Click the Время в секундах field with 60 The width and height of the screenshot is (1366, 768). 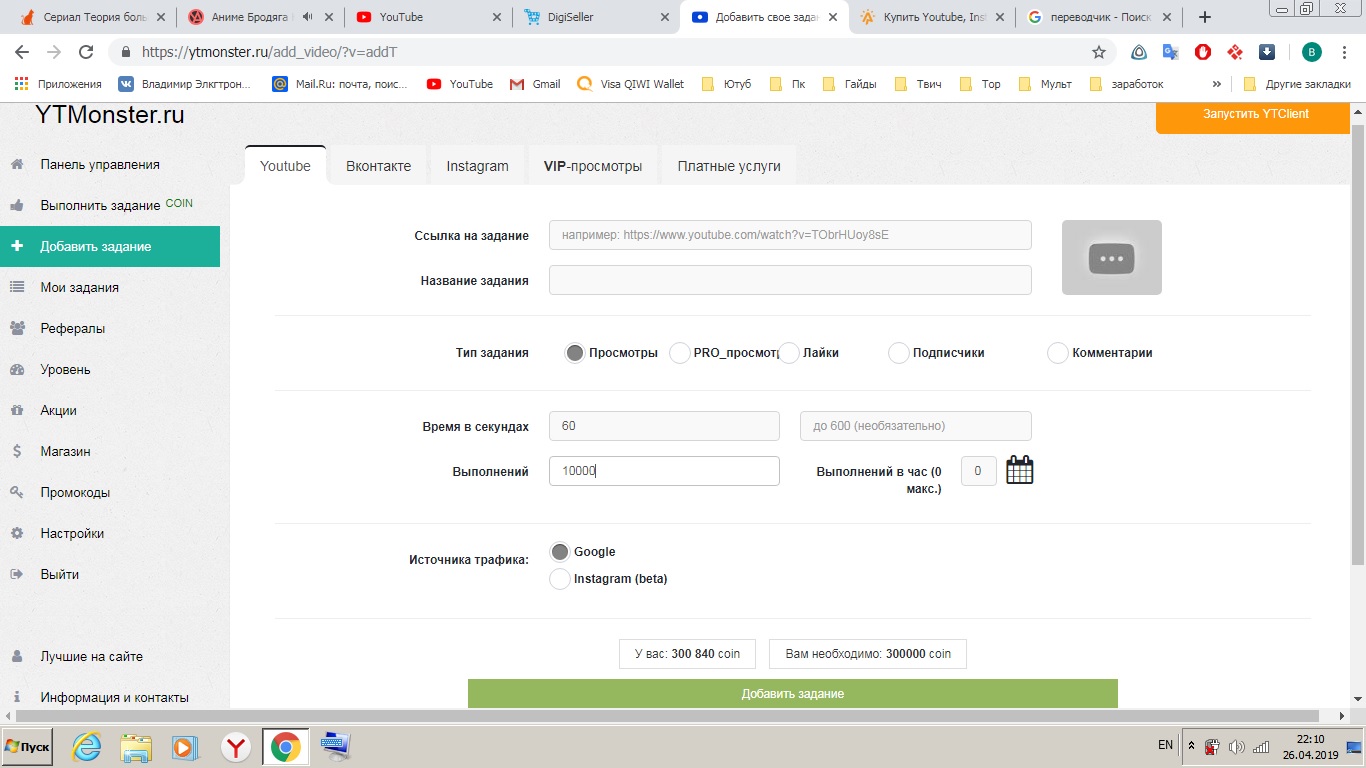pos(664,426)
